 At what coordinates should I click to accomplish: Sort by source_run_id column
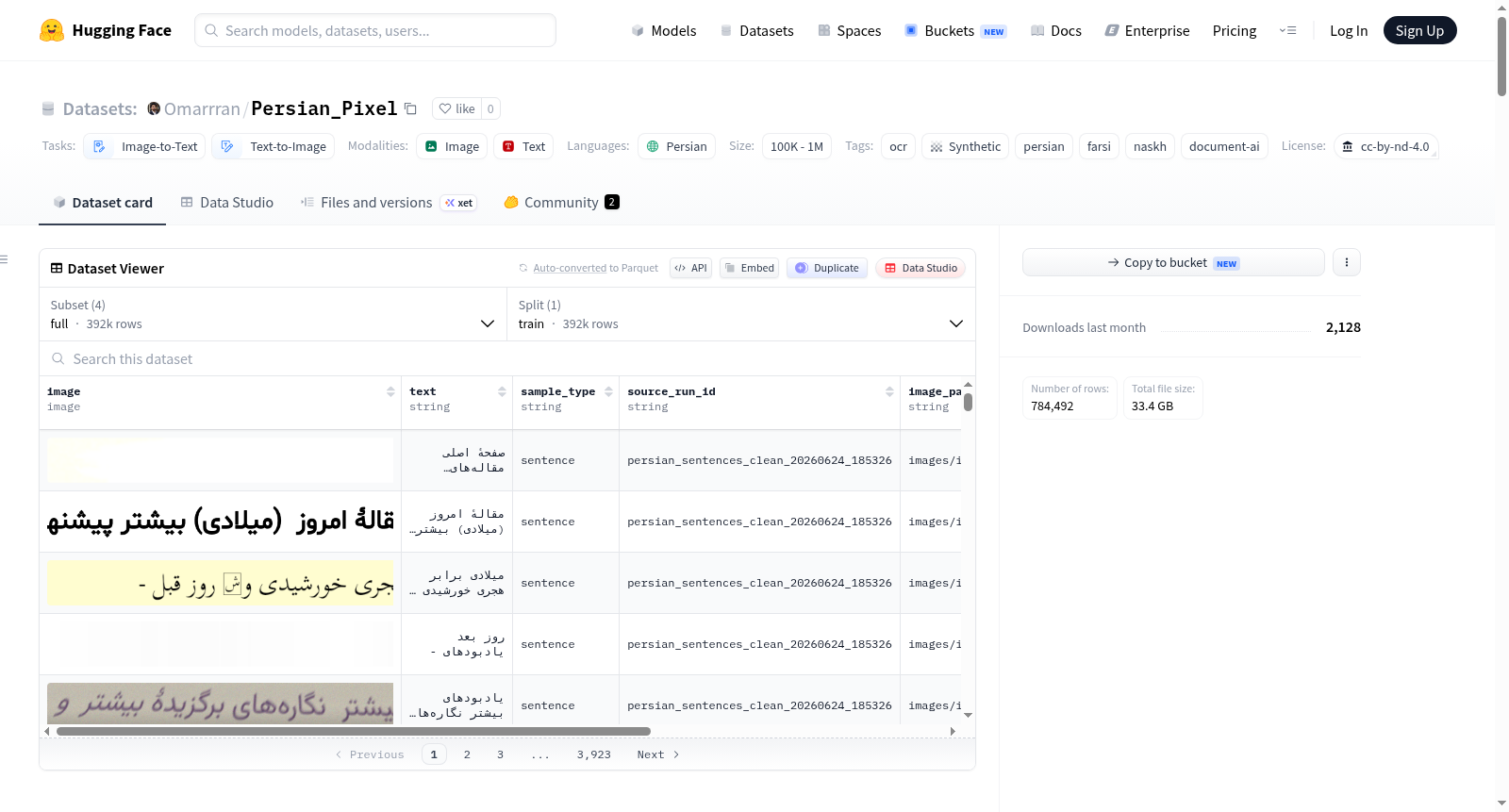click(x=889, y=391)
